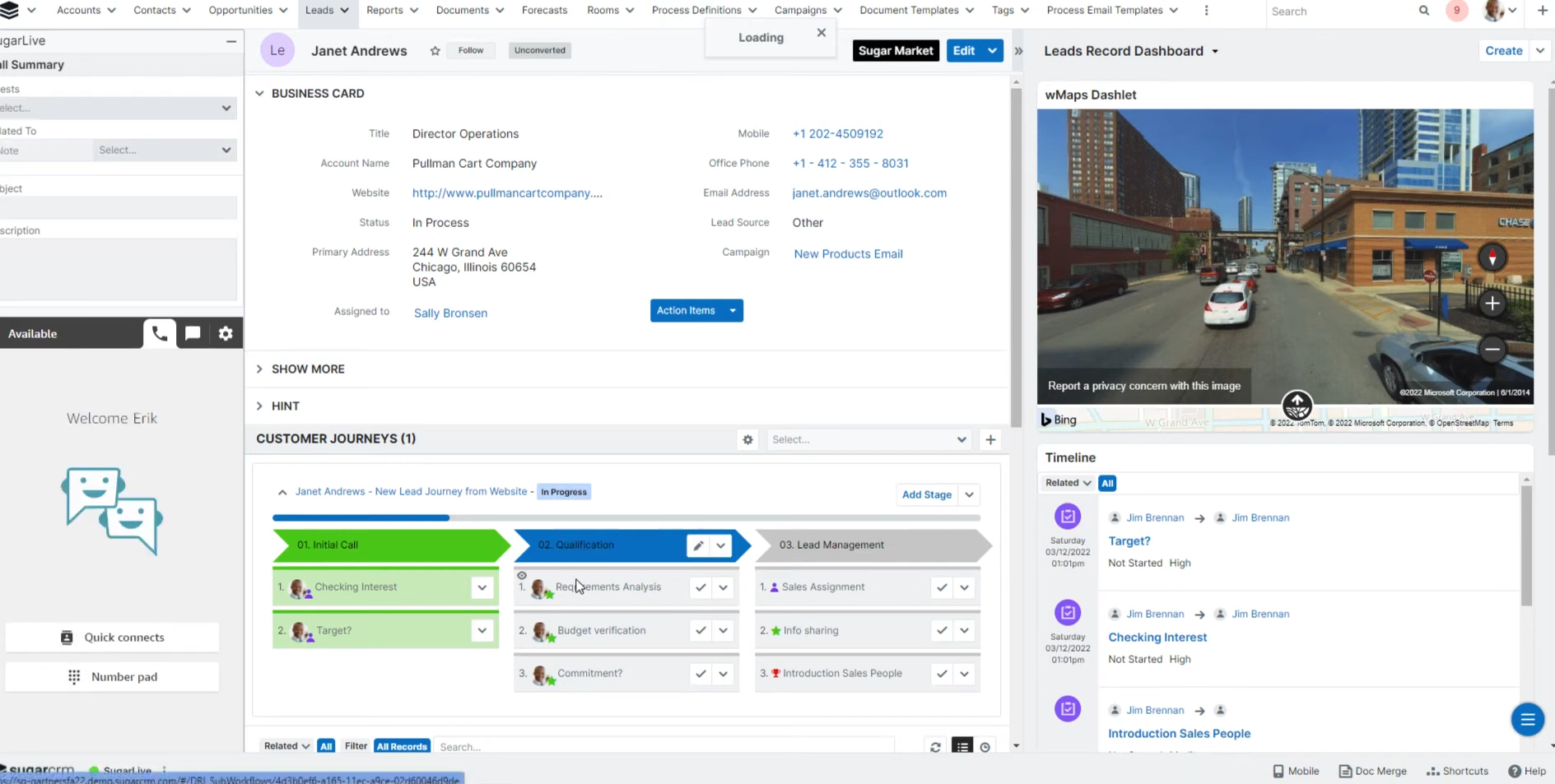
Task: Mark Info sharing task complete
Action: pos(942,630)
